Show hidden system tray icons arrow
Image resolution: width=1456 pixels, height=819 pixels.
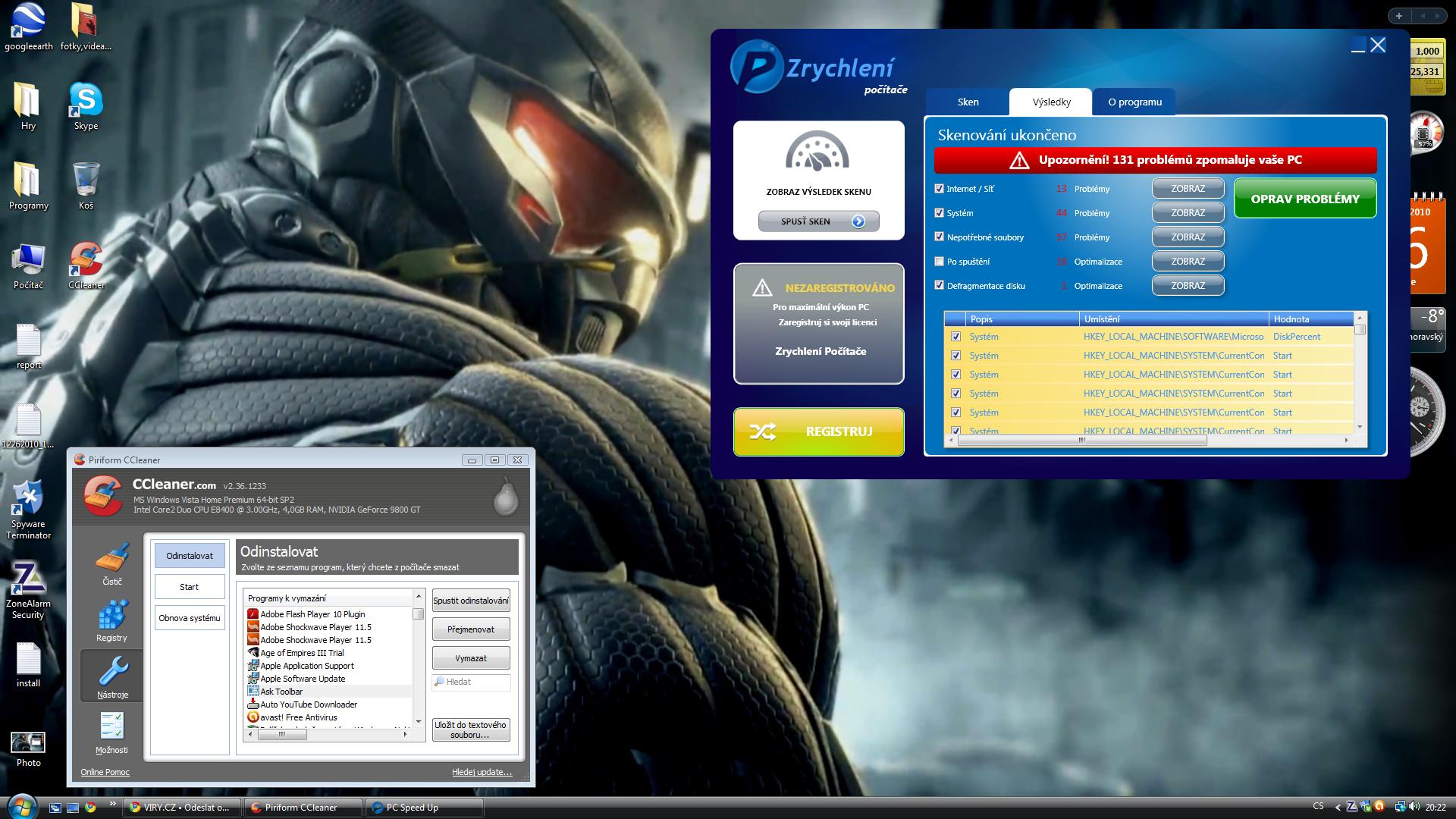pyautogui.click(x=1337, y=808)
